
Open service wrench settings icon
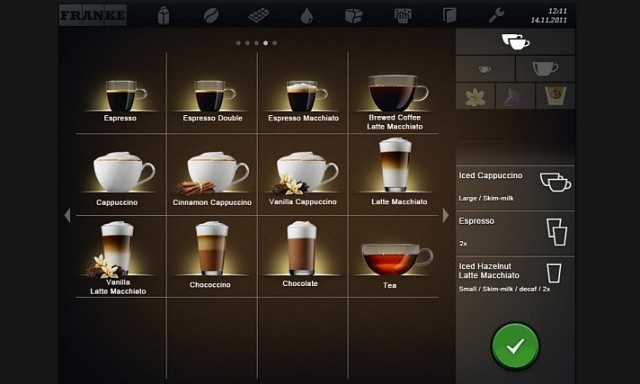497,16
